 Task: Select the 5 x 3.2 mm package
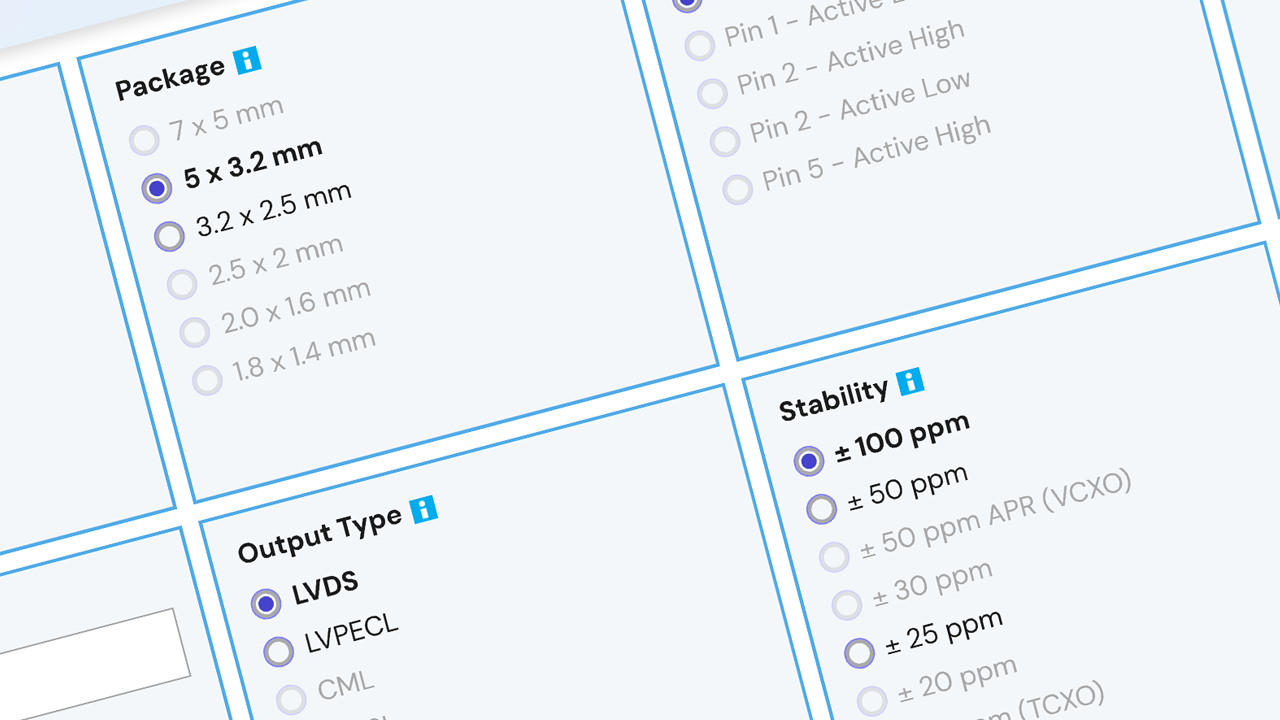click(157, 188)
